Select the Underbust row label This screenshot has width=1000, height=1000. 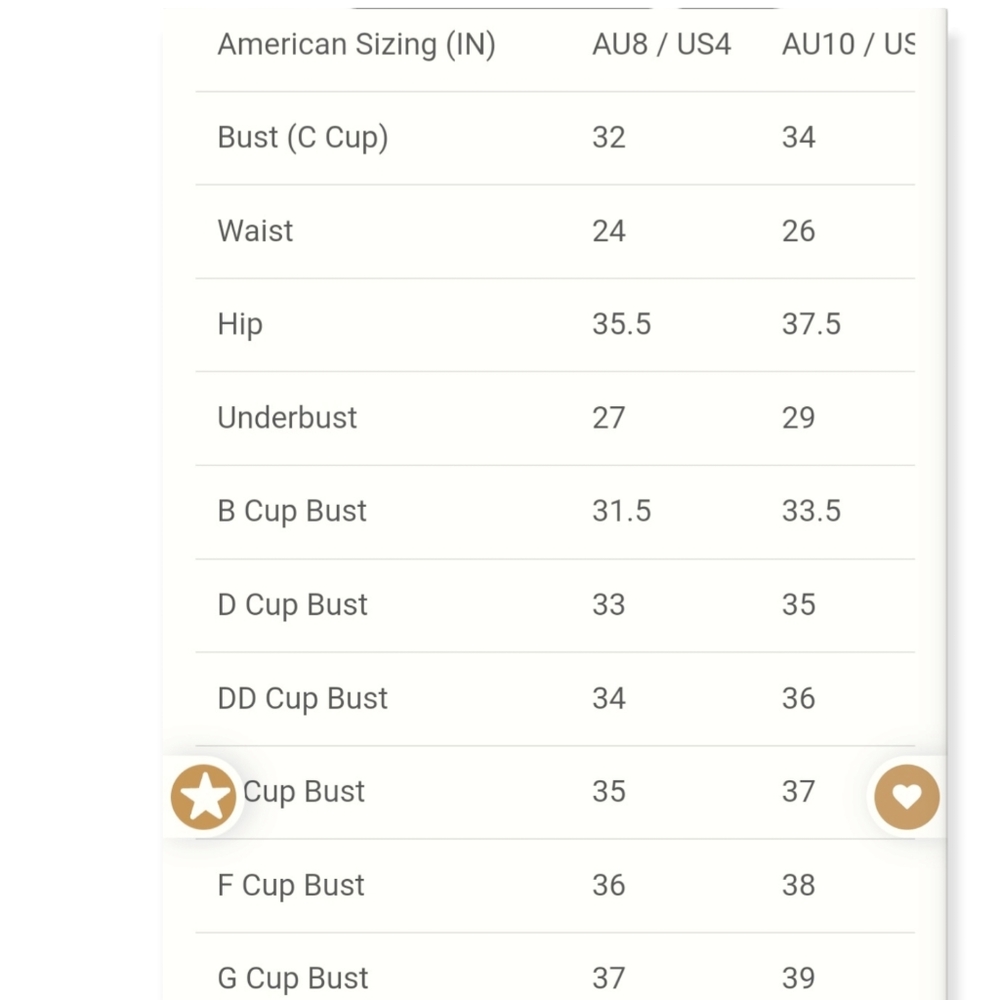287,418
